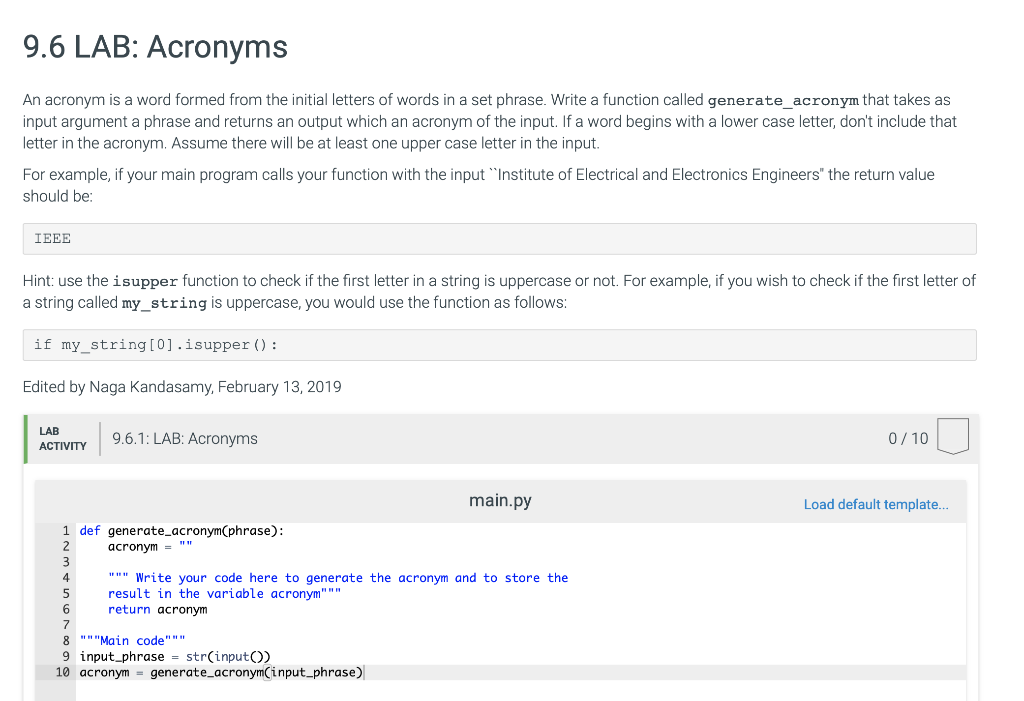Select the blue docstring comment on line 4
The width and height of the screenshot is (1024, 701).
tap(330, 577)
